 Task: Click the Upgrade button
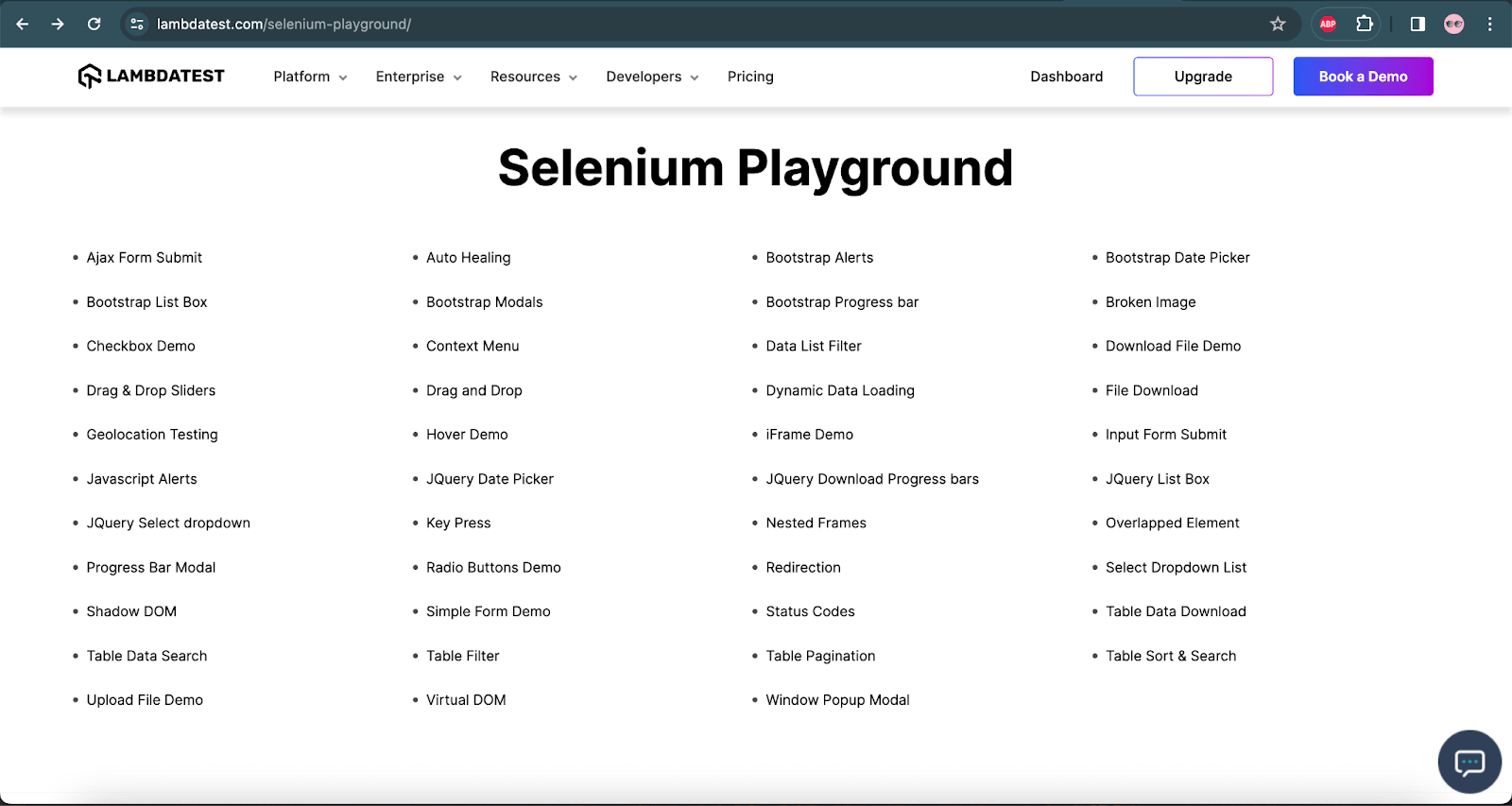coord(1203,77)
